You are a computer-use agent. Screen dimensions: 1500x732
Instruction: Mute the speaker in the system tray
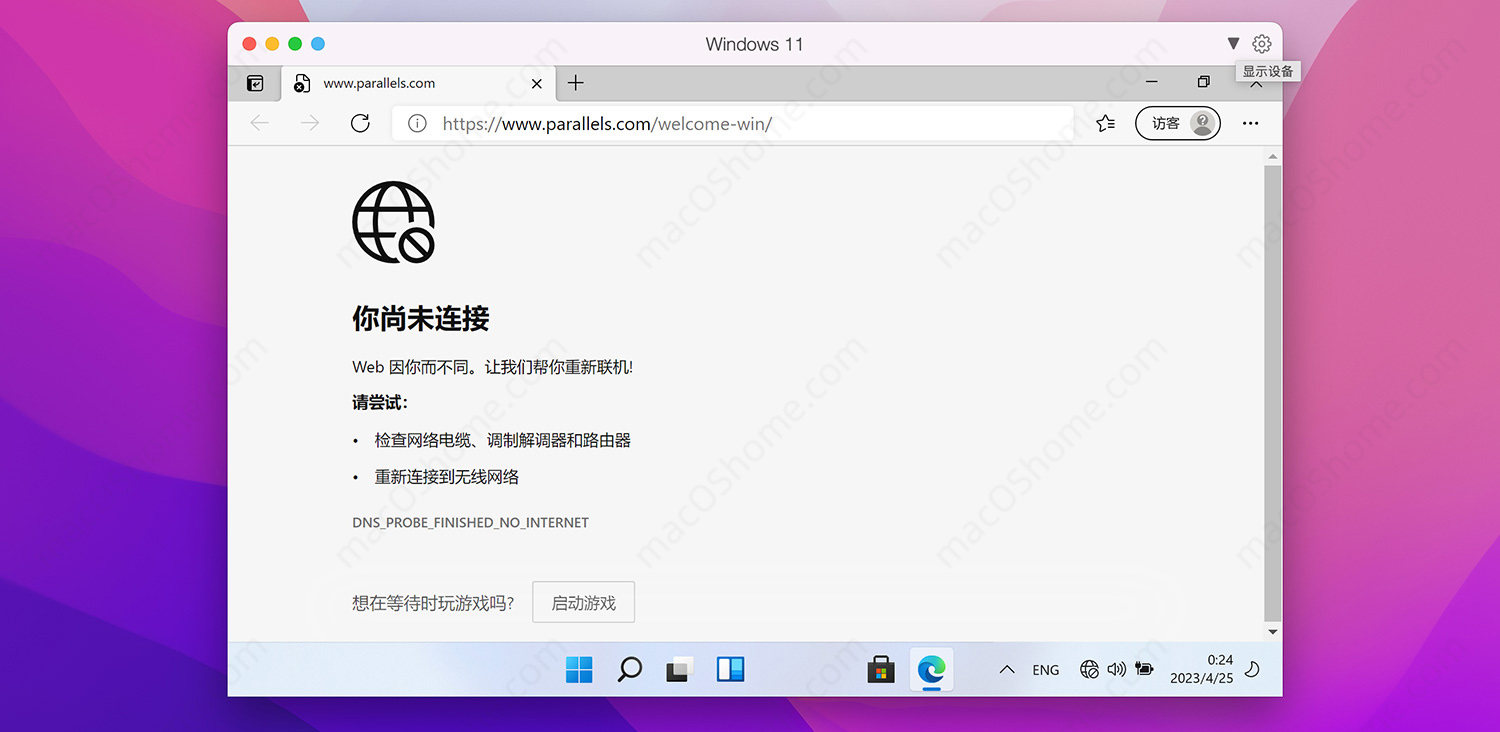[1116, 669]
